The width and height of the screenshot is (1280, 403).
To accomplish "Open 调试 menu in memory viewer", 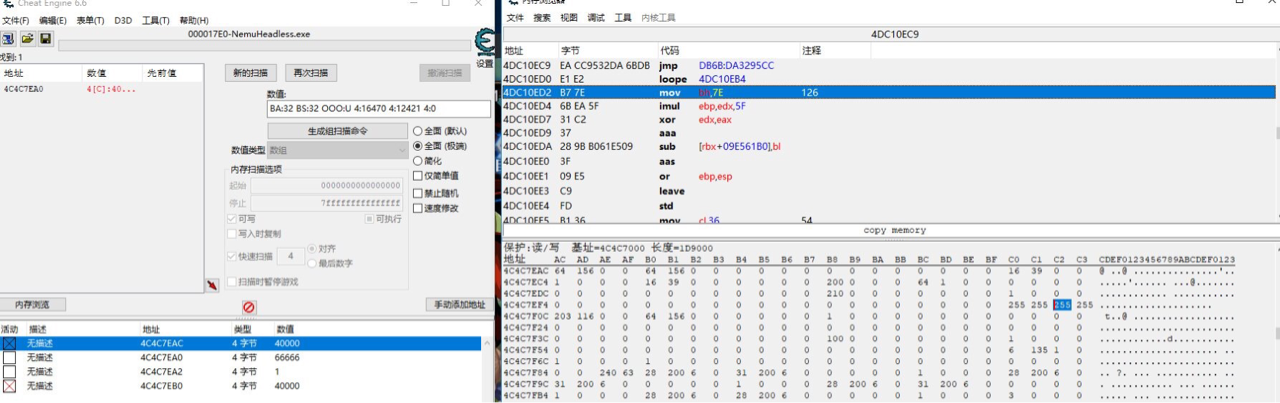I will 596,18.
